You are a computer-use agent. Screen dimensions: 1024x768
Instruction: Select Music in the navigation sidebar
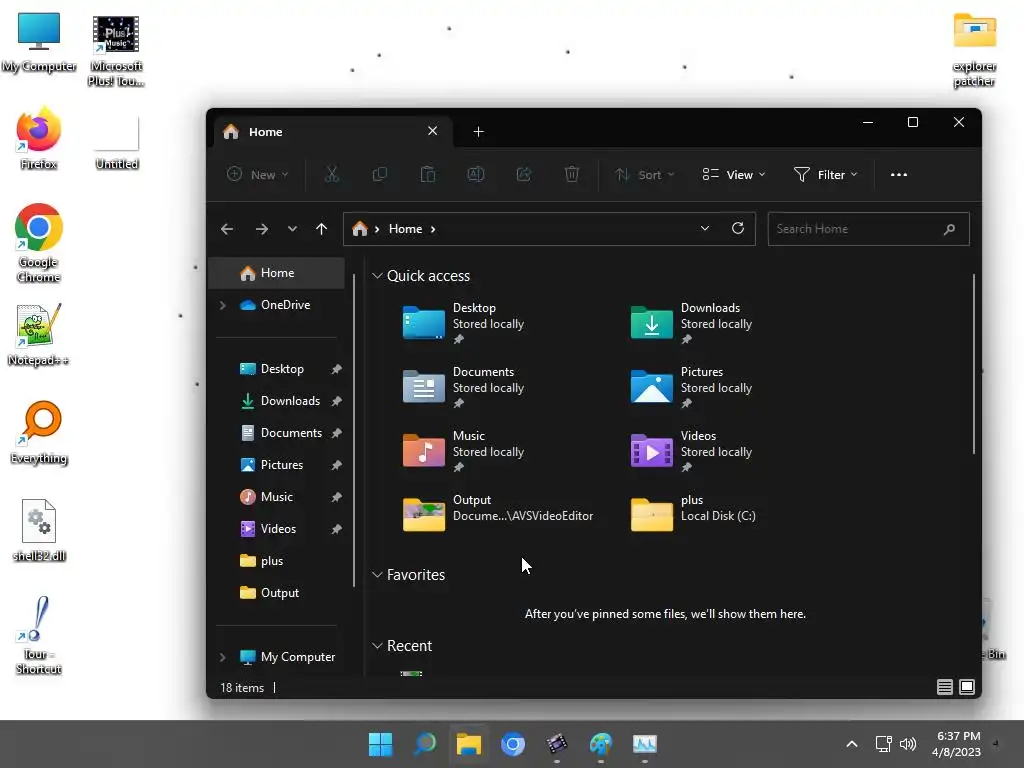point(279,497)
